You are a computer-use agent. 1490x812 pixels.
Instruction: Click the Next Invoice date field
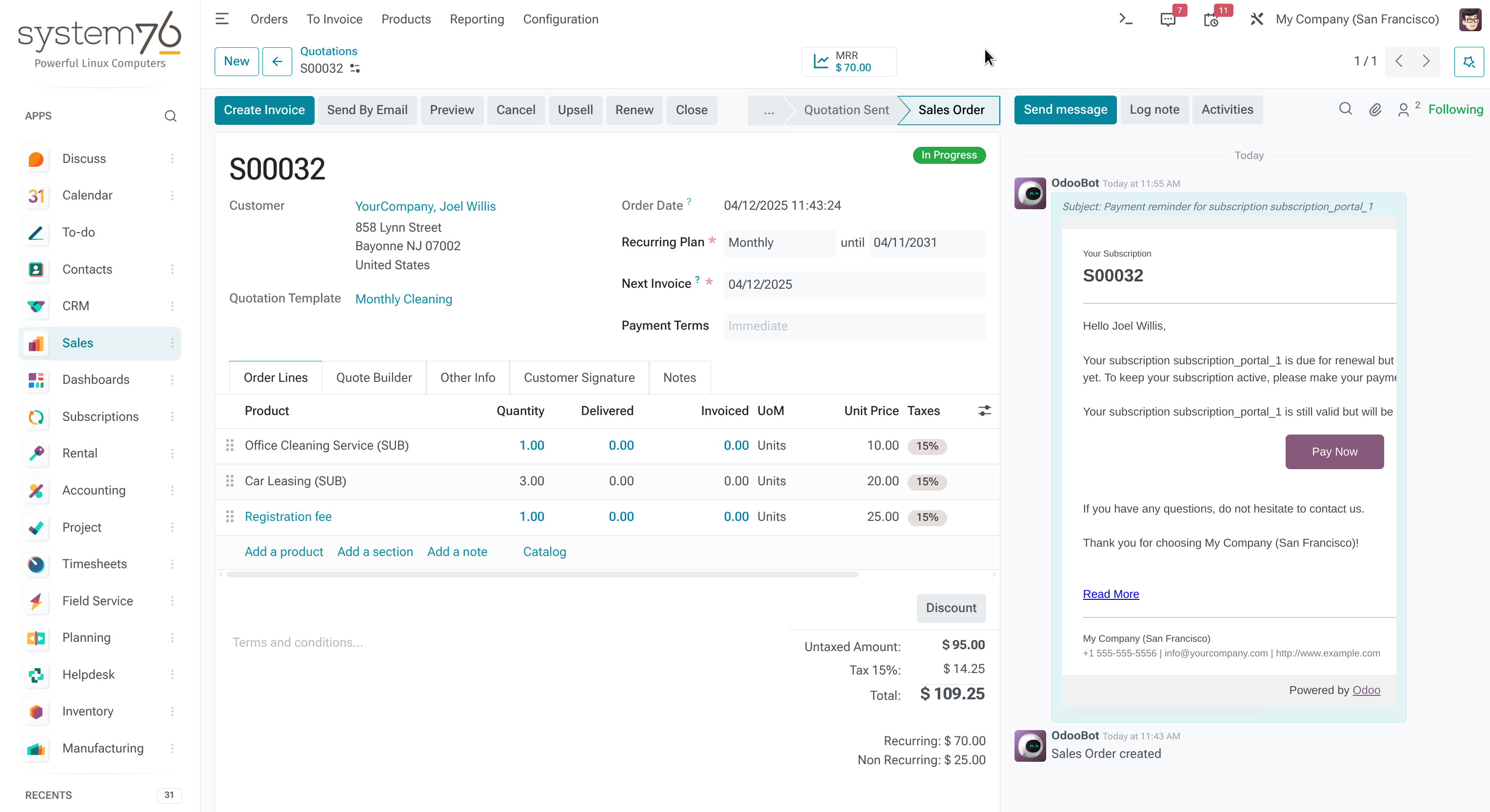[x=854, y=284]
